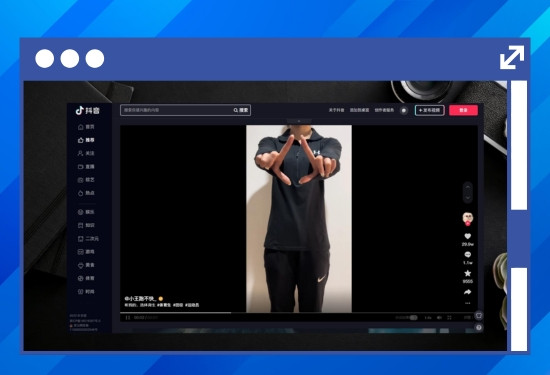The height and width of the screenshot is (375, 550).
Task: Click the sidebar icon below the live item
Action: click(80, 180)
